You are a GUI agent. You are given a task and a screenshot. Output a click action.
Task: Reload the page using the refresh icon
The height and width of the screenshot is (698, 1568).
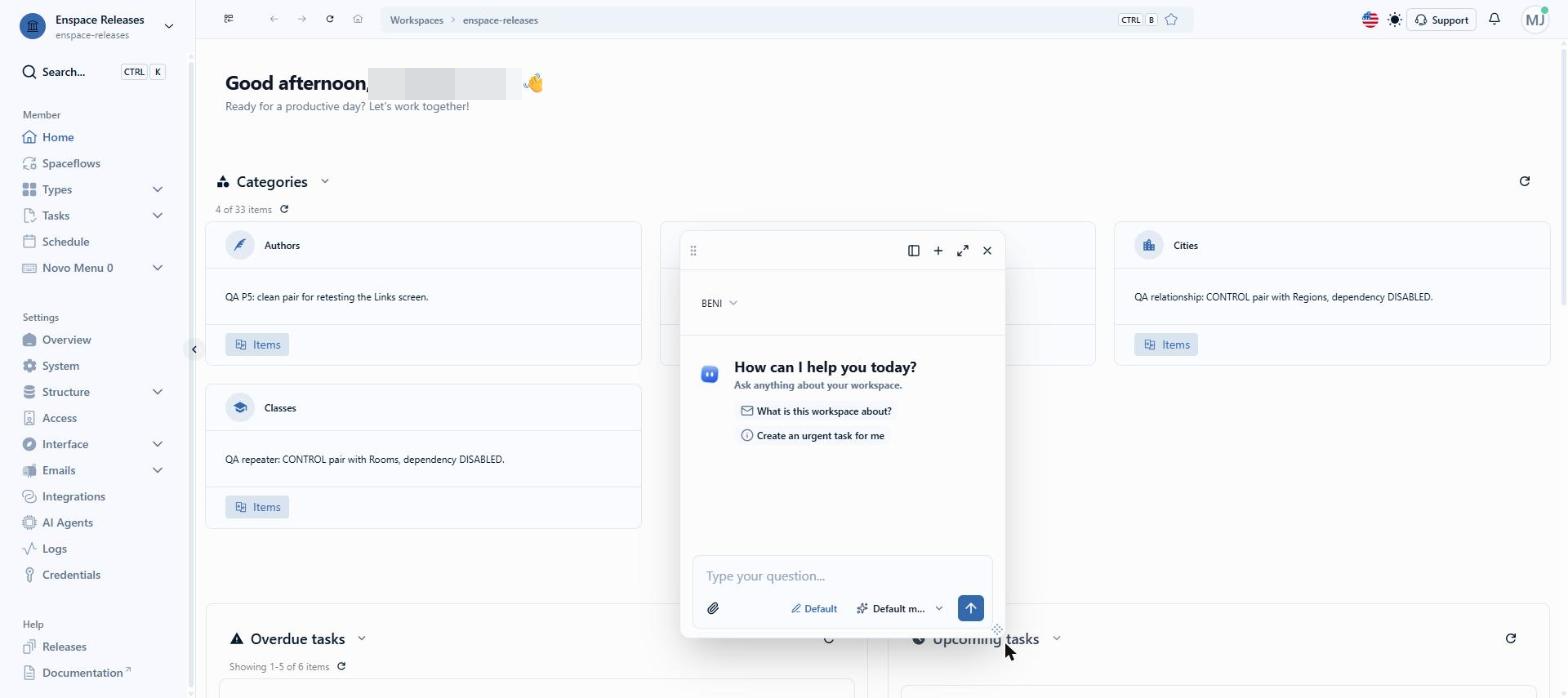330,19
